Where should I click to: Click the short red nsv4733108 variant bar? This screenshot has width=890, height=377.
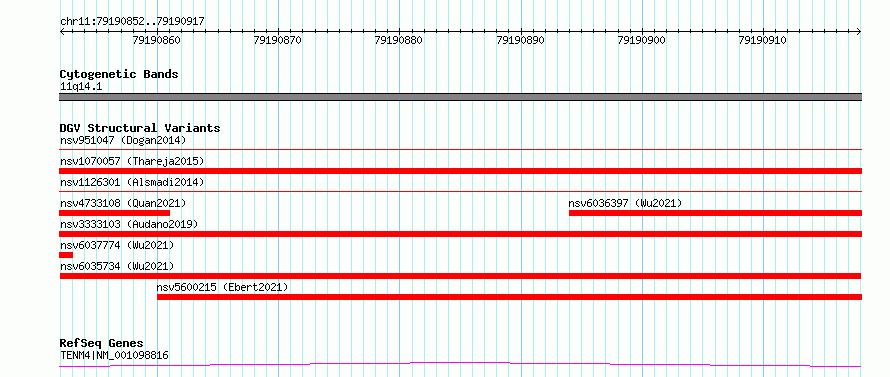click(x=115, y=213)
